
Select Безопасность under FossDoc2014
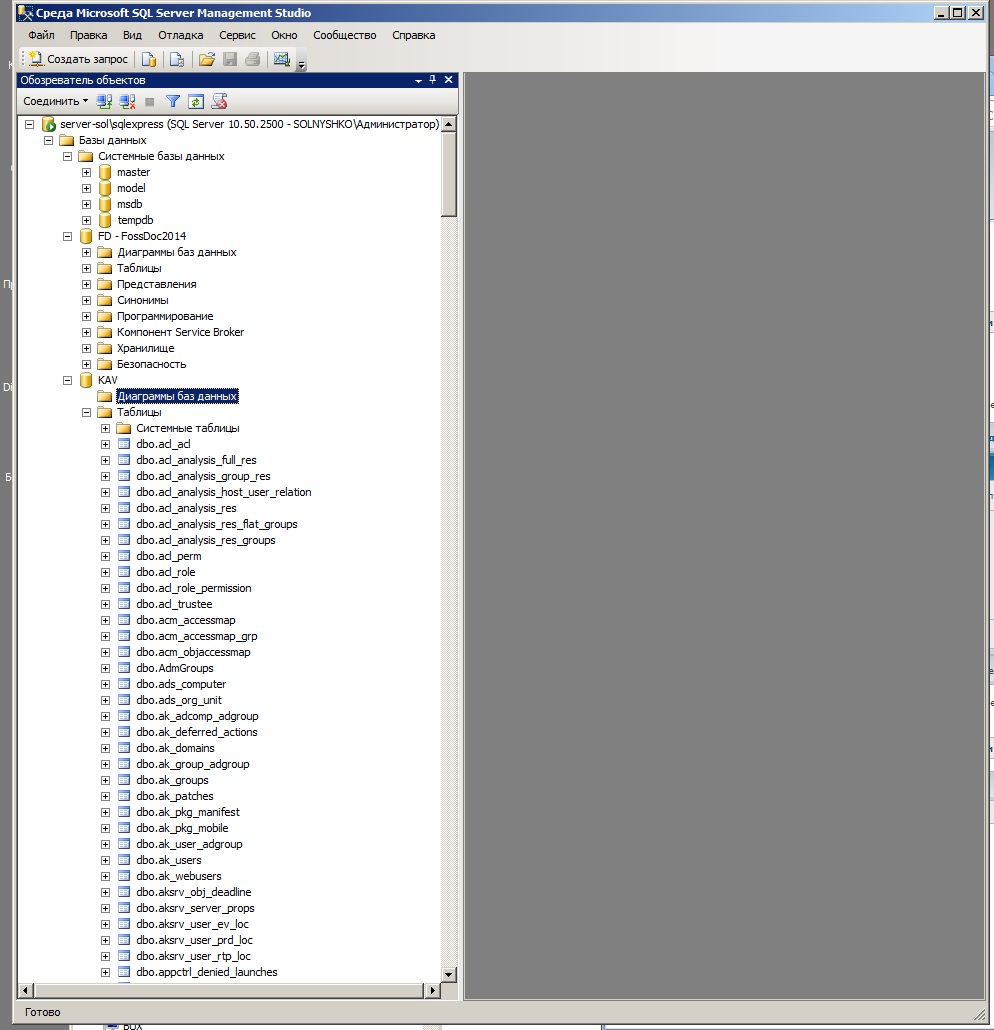(x=151, y=364)
